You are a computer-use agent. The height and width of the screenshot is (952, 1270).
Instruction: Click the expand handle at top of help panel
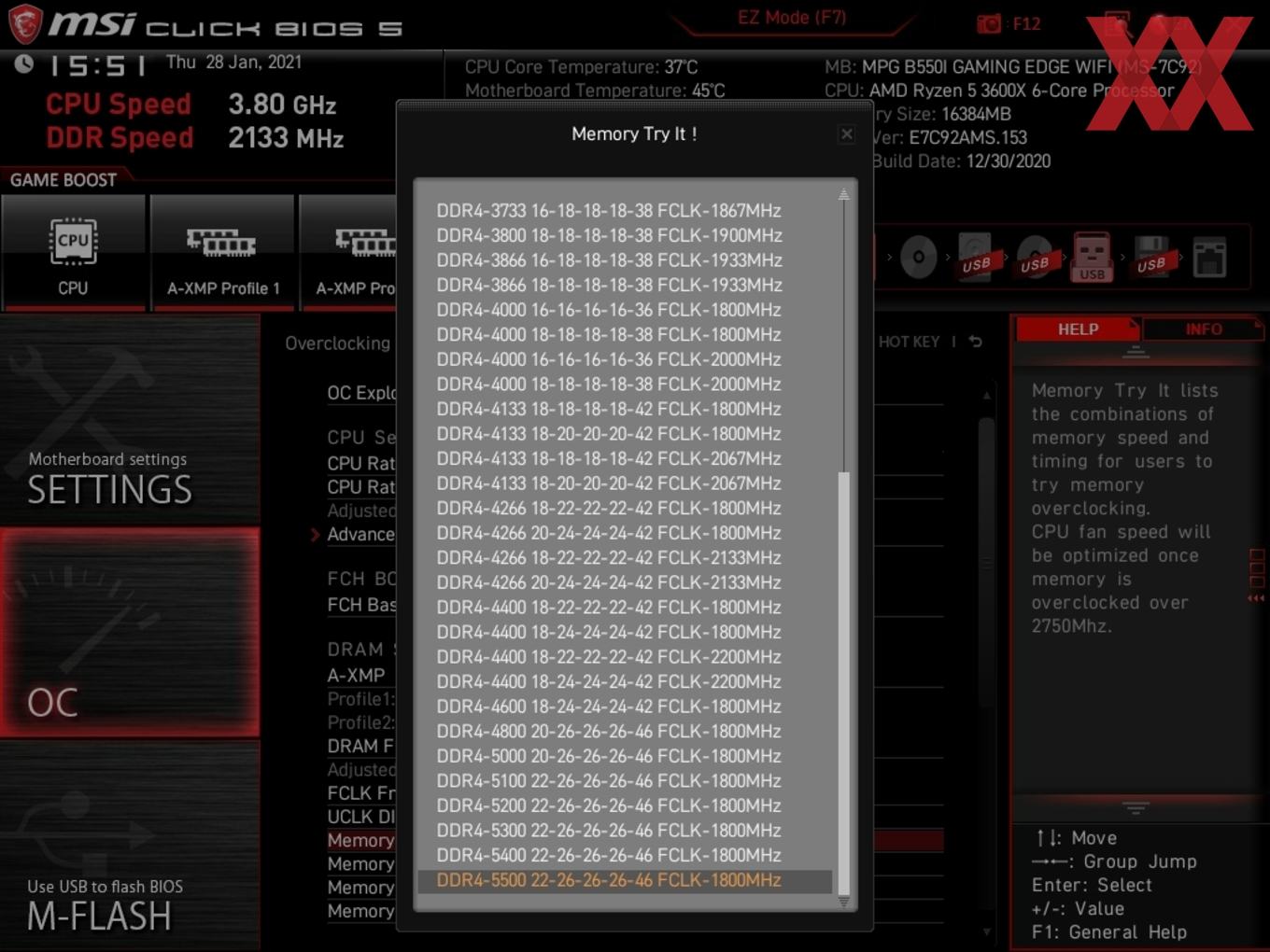click(1136, 352)
